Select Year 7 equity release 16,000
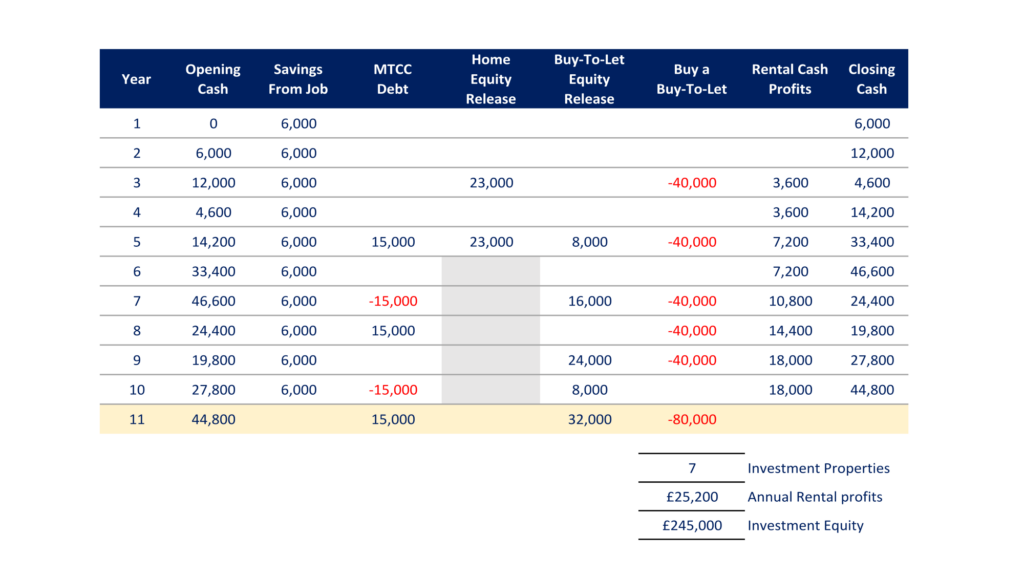The width and height of the screenshot is (1024, 576). 590,301
